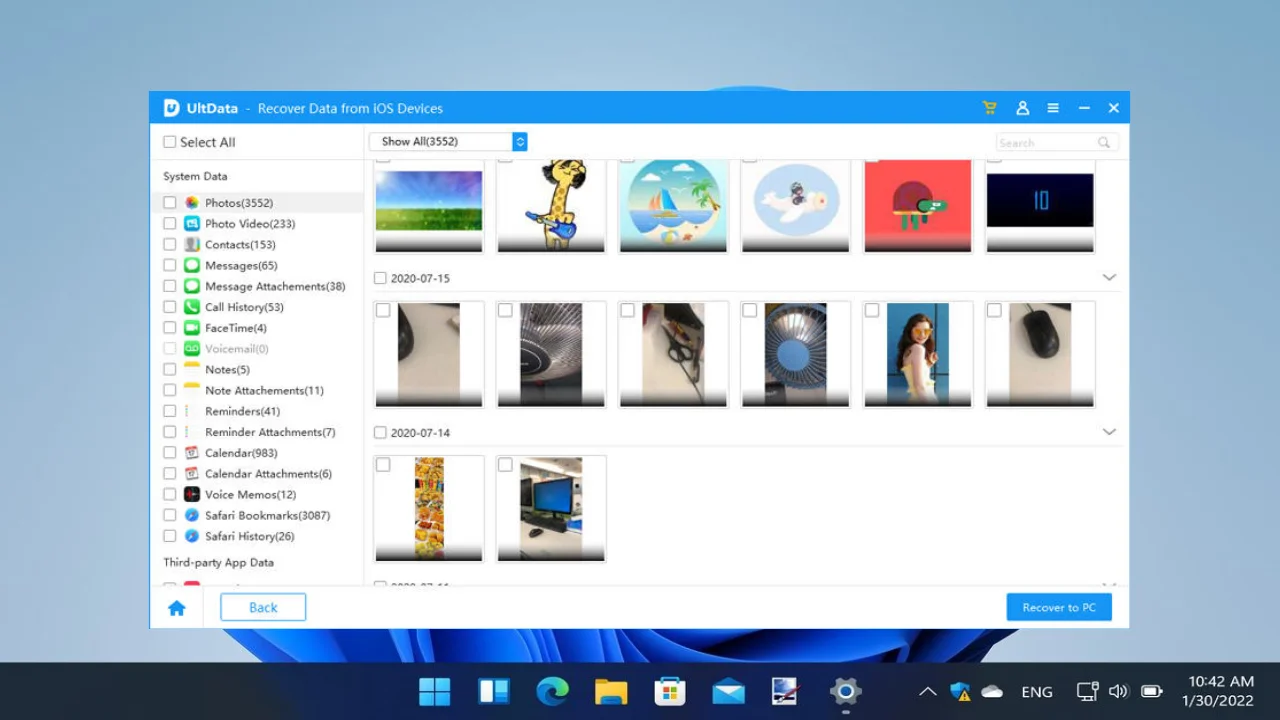The width and height of the screenshot is (1280, 720).
Task: Select Note Attachements(11) category
Action: click(x=264, y=391)
